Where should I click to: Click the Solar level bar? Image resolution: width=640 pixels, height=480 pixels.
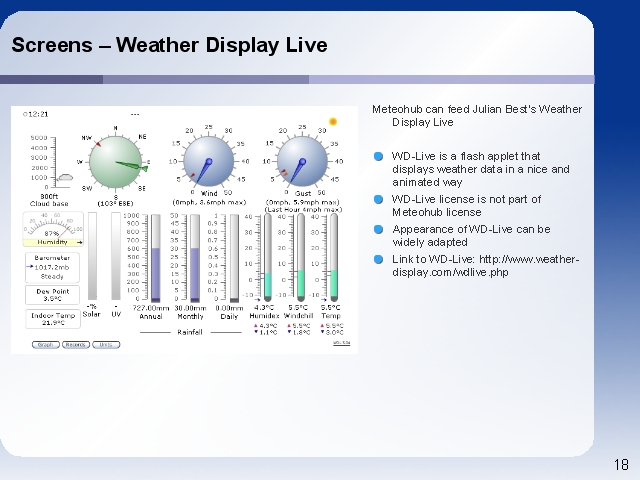click(93, 256)
